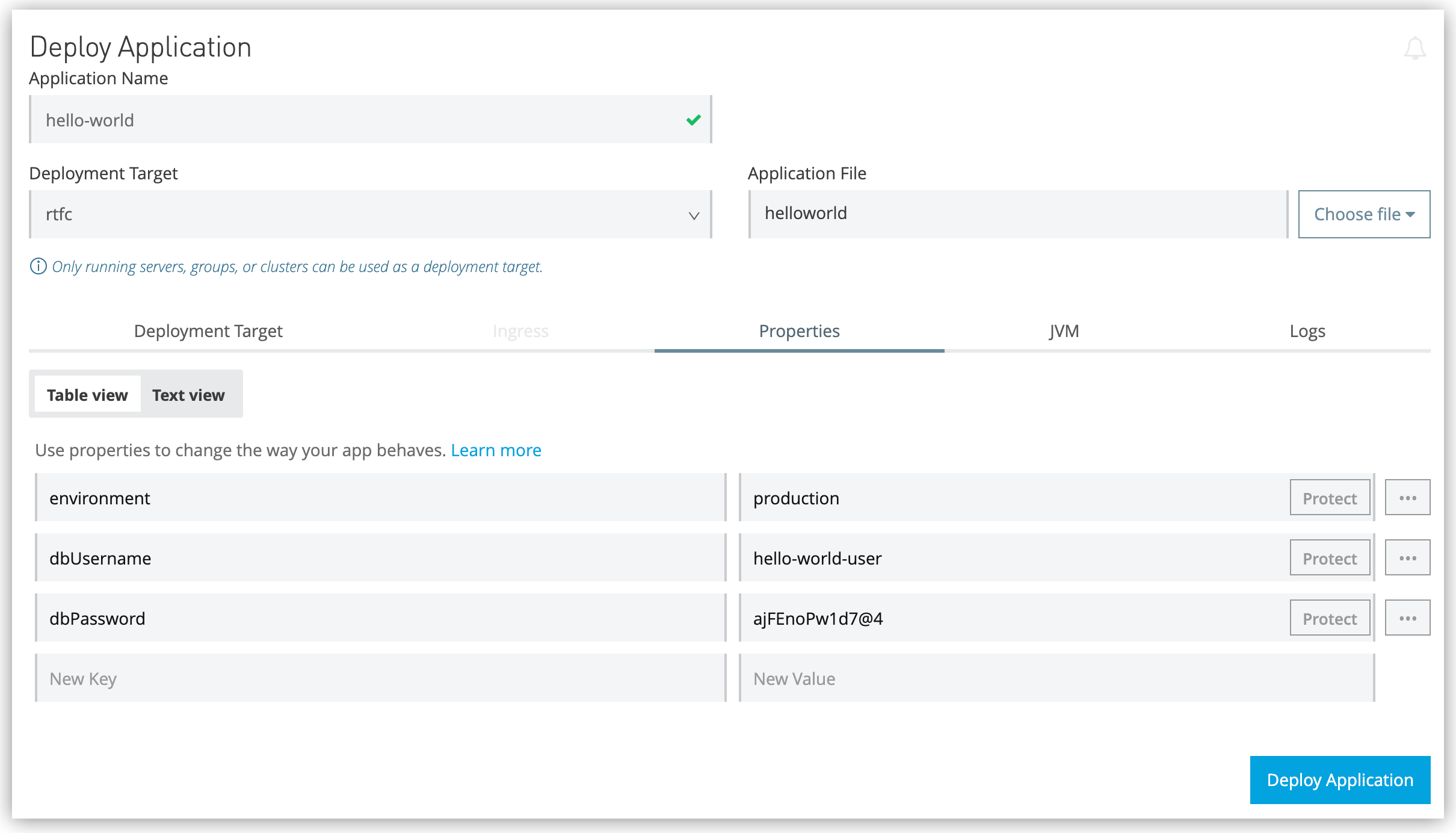Click the New Key input field
The width and height of the screenshot is (1456, 833).
pos(383,679)
